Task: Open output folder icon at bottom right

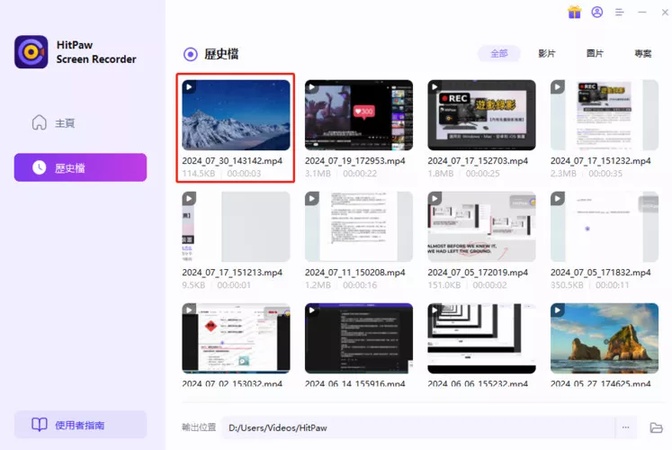Action: coord(656,428)
